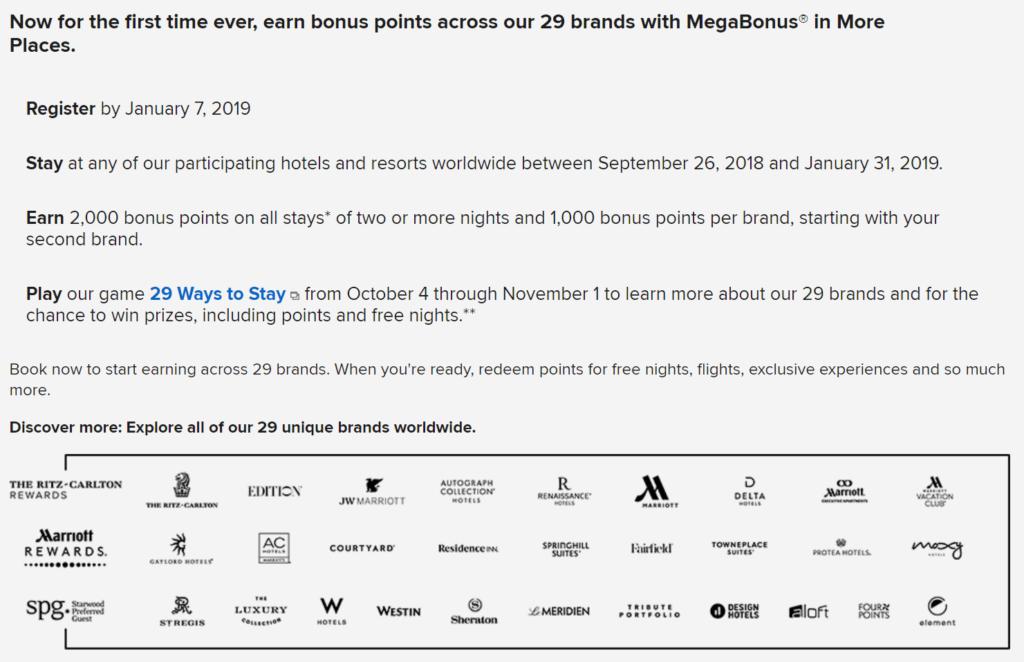Select the Sheraton emblem logo
This screenshot has height=662, width=1024.
click(x=474, y=611)
